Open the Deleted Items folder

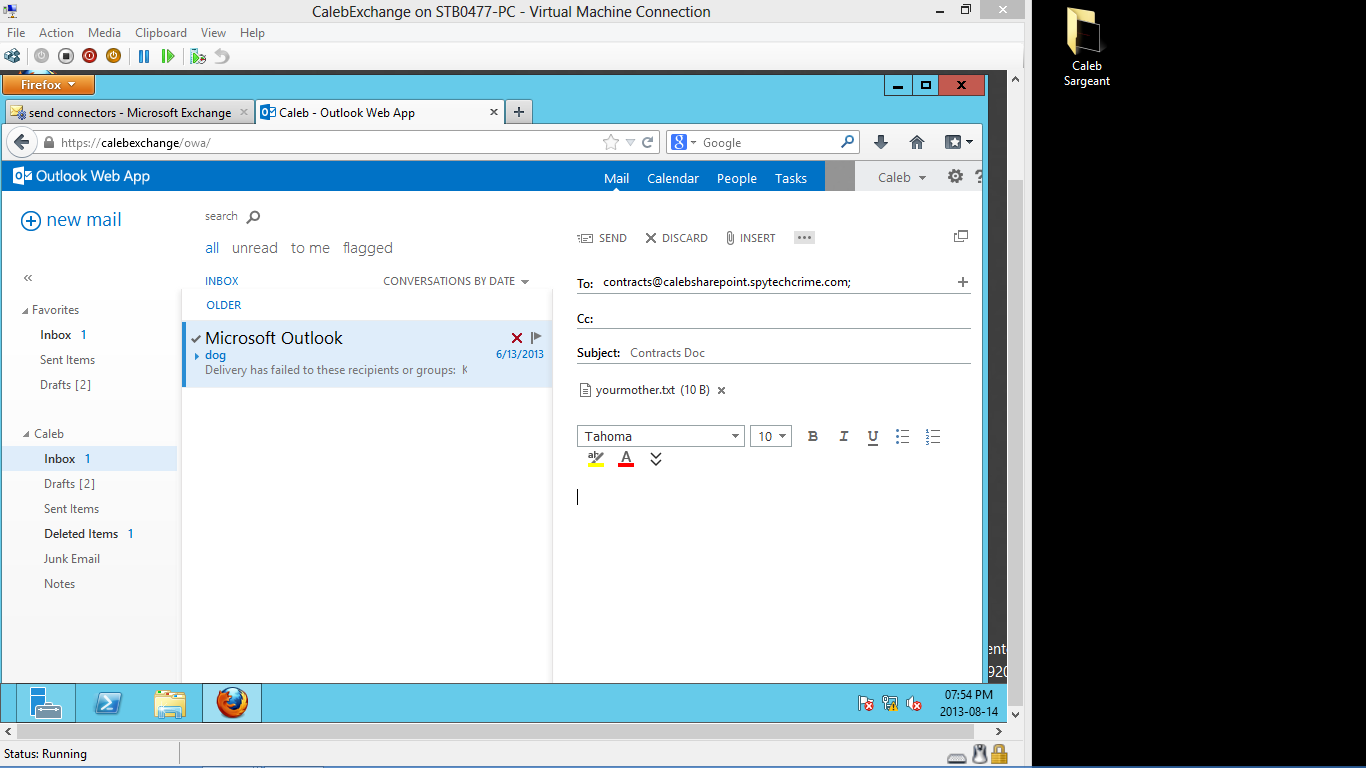81,534
